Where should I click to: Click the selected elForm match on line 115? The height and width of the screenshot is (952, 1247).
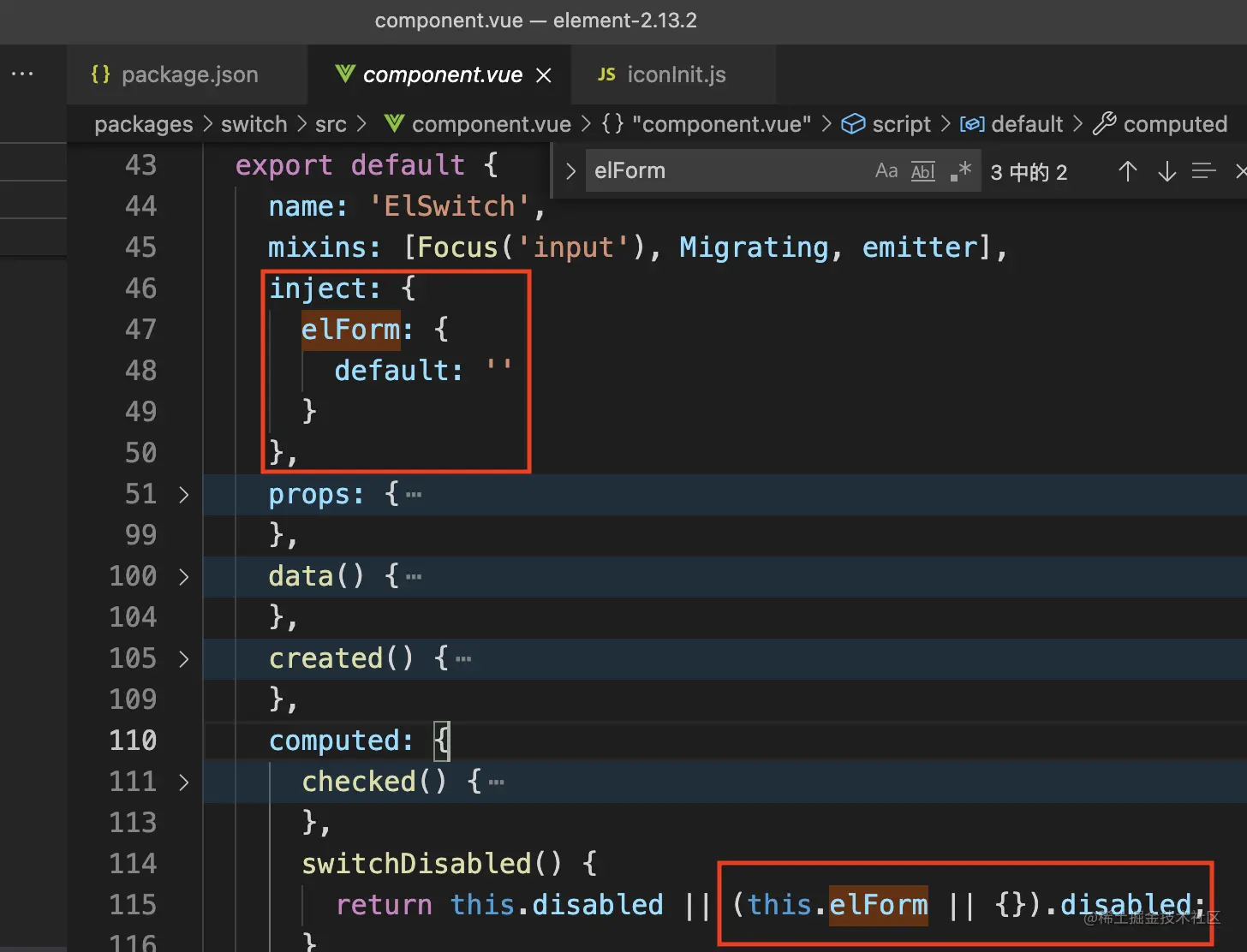[x=879, y=904]
